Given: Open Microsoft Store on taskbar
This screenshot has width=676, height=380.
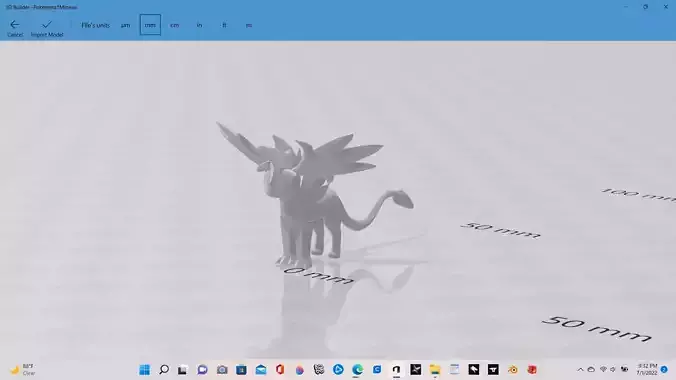Looking at the screenshot, I should tap(241, 370).
